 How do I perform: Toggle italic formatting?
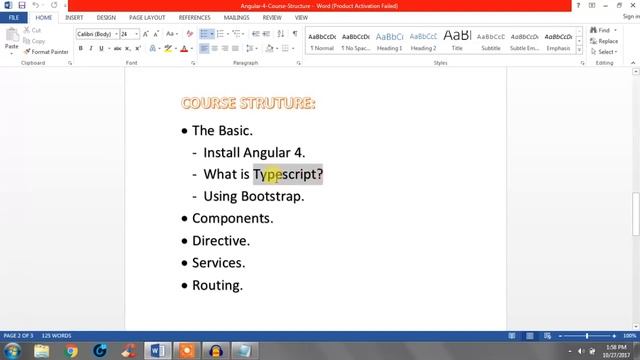[91, 49]
